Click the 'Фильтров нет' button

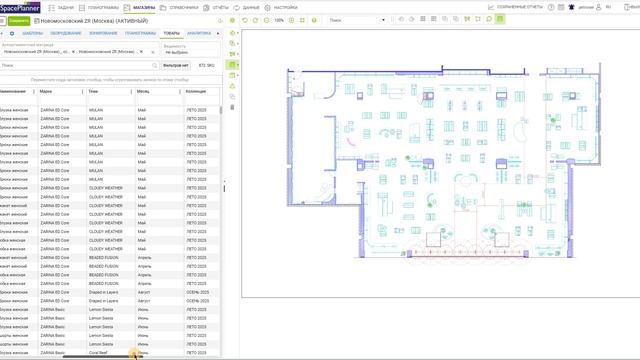tap(176, 65)
